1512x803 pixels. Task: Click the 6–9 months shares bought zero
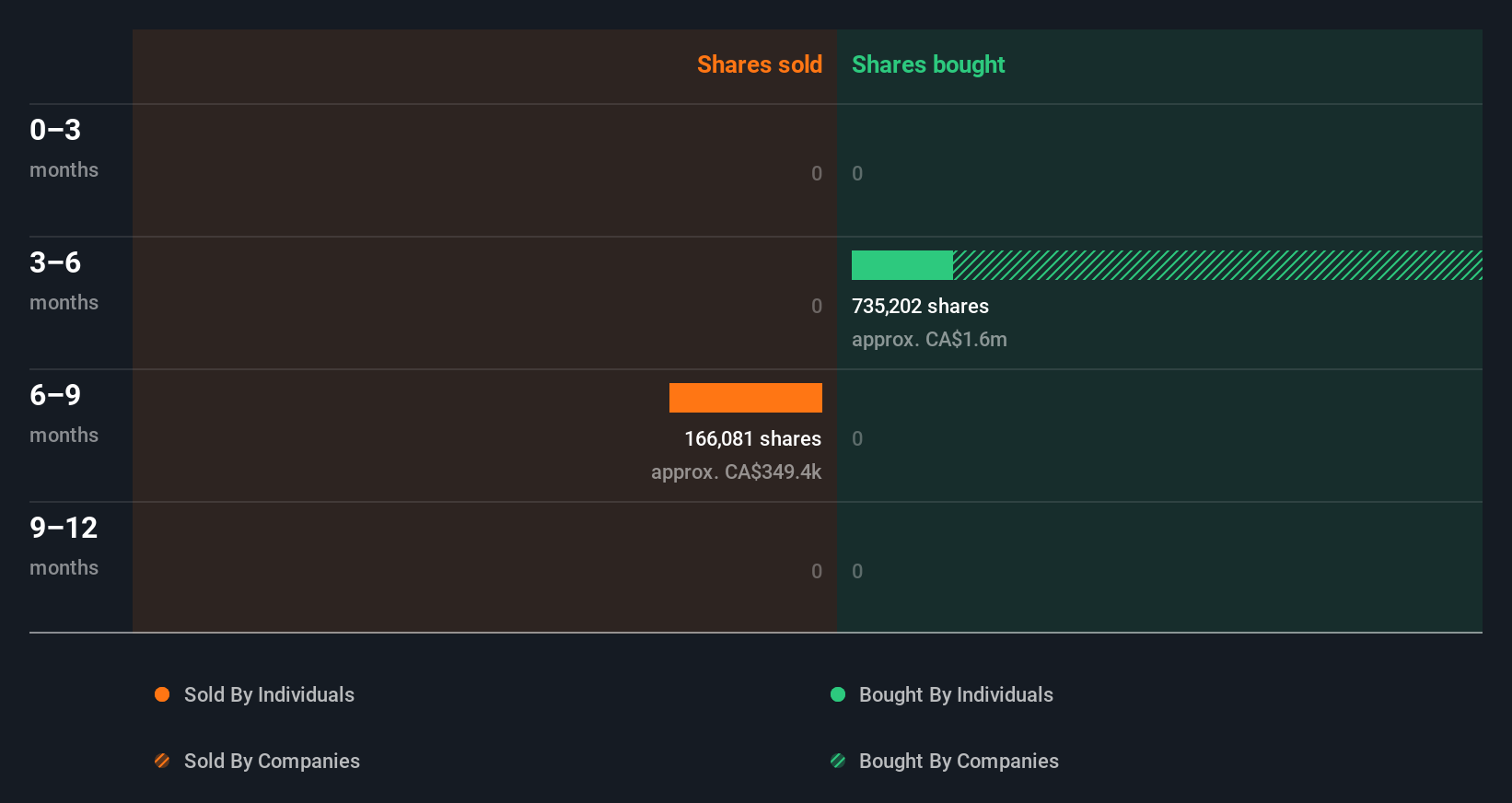[x=857, y=438]
